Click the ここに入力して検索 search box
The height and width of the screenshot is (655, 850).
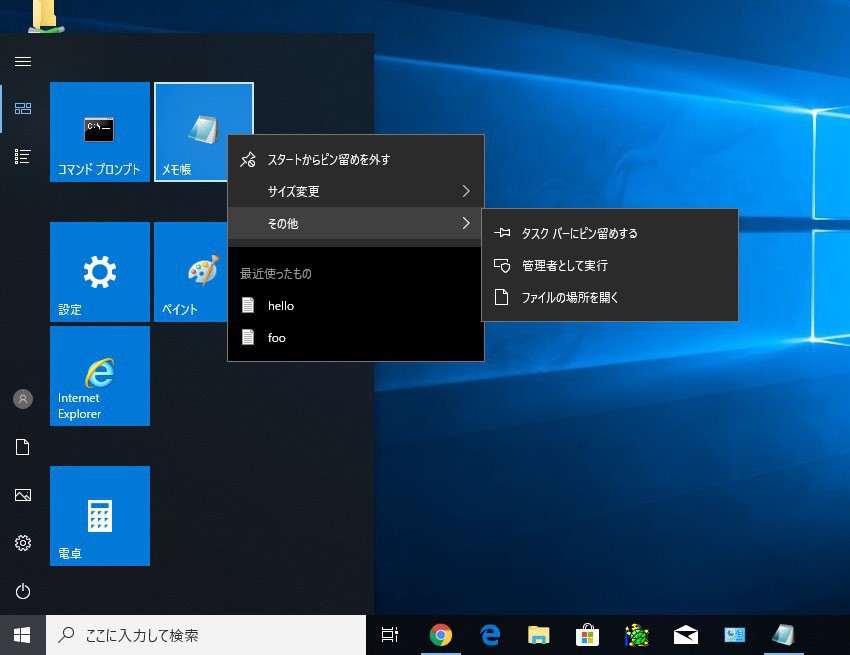pyautogui.click(x=205, y=635)
